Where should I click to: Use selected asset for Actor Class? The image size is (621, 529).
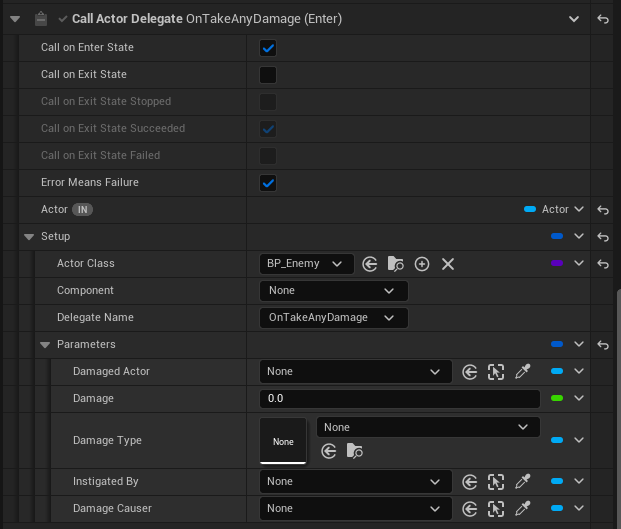pyautogui.click(x=370, y=264)
